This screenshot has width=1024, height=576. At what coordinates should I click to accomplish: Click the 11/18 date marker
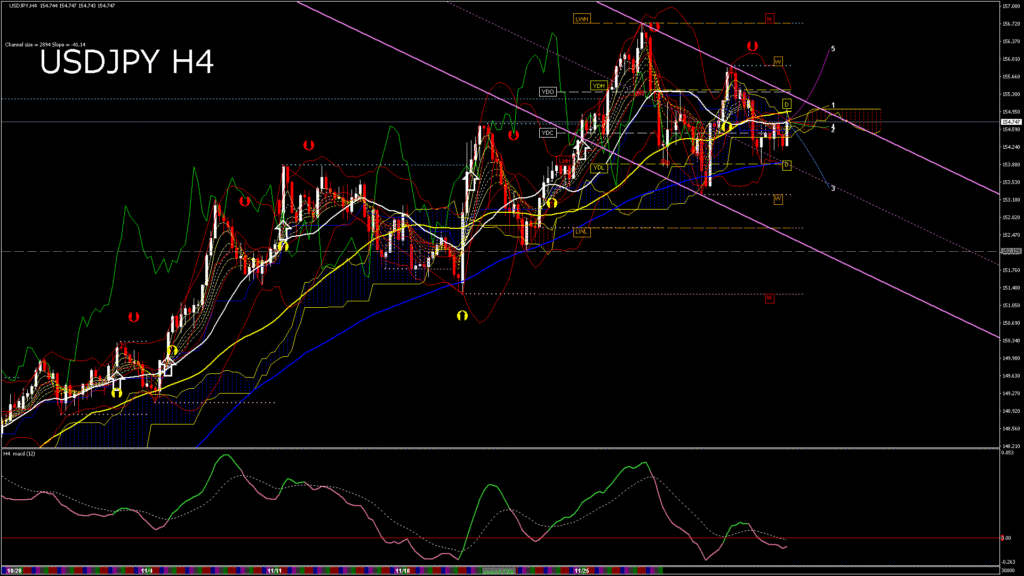(x=403, y=571)
